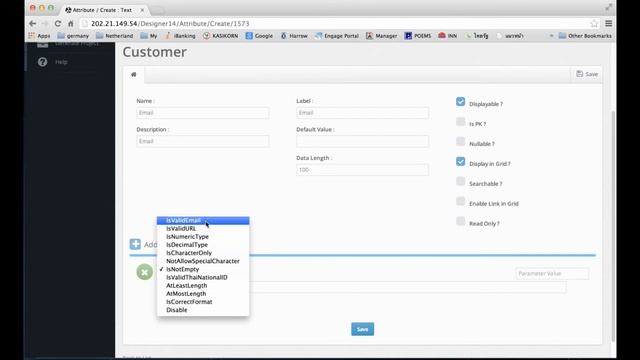The height and width of the screenshot is (360, 640).
Task: Check the Is PK ? checkbox
Action: tap(460, 122)
